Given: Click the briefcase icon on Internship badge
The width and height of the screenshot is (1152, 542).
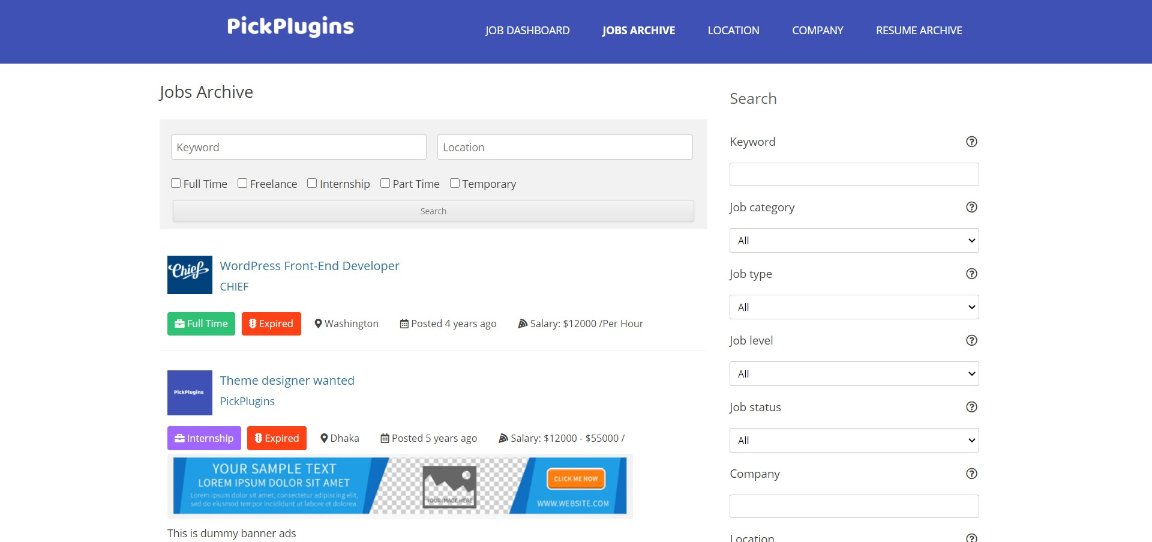Looking at the screenshot, I should point(179,438).
